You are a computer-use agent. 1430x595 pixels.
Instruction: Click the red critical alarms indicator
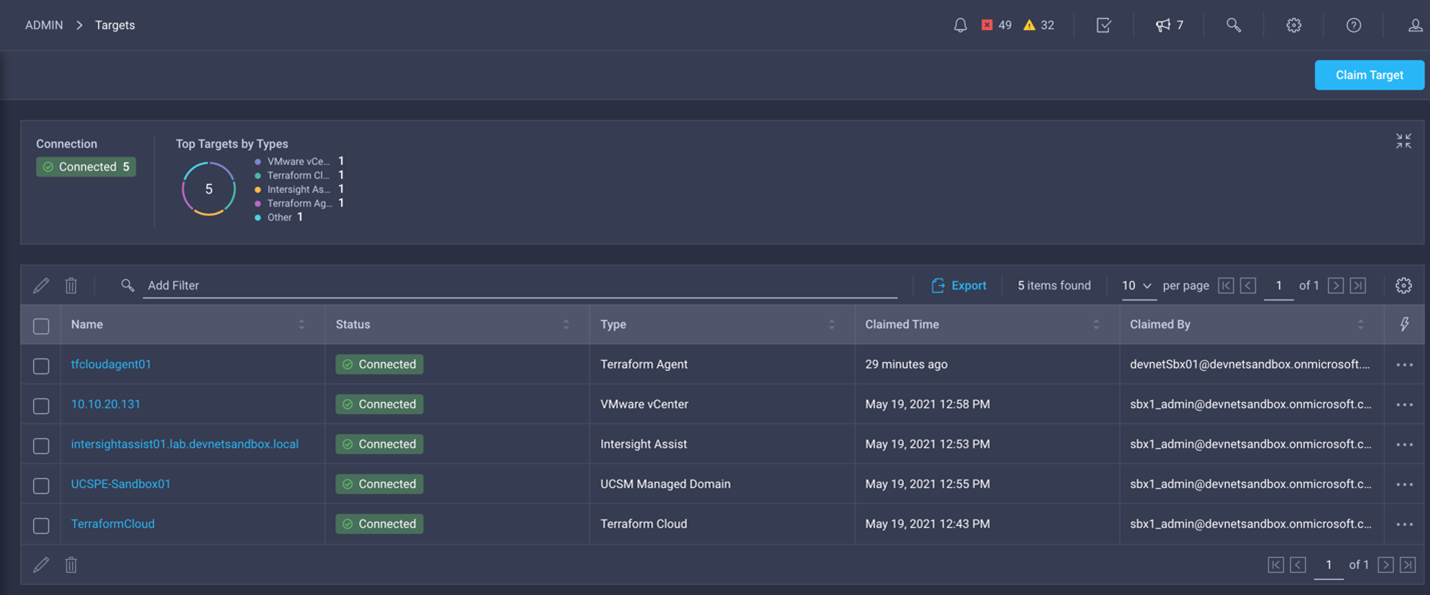pyautogui.click(x=996, y=25)
